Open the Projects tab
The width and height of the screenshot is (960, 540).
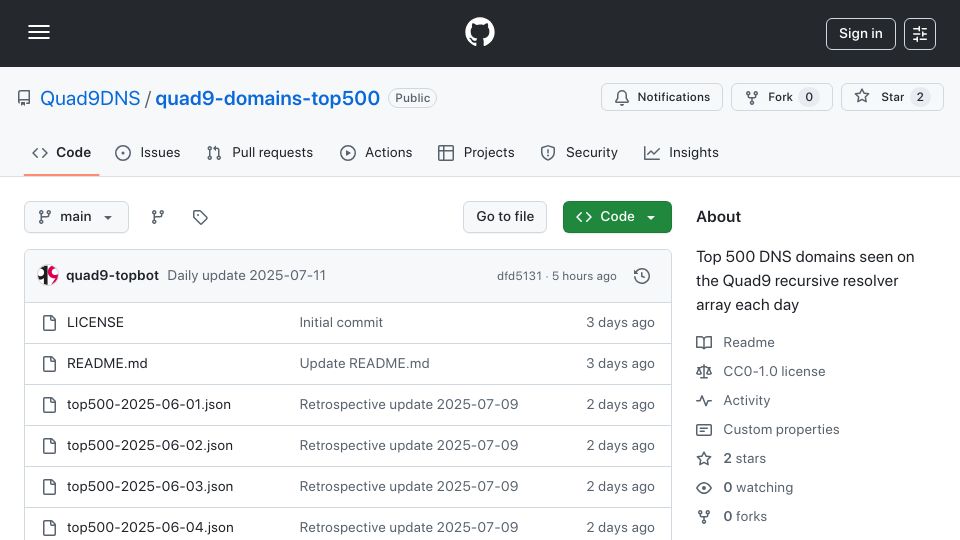click(x=476, y=152)
